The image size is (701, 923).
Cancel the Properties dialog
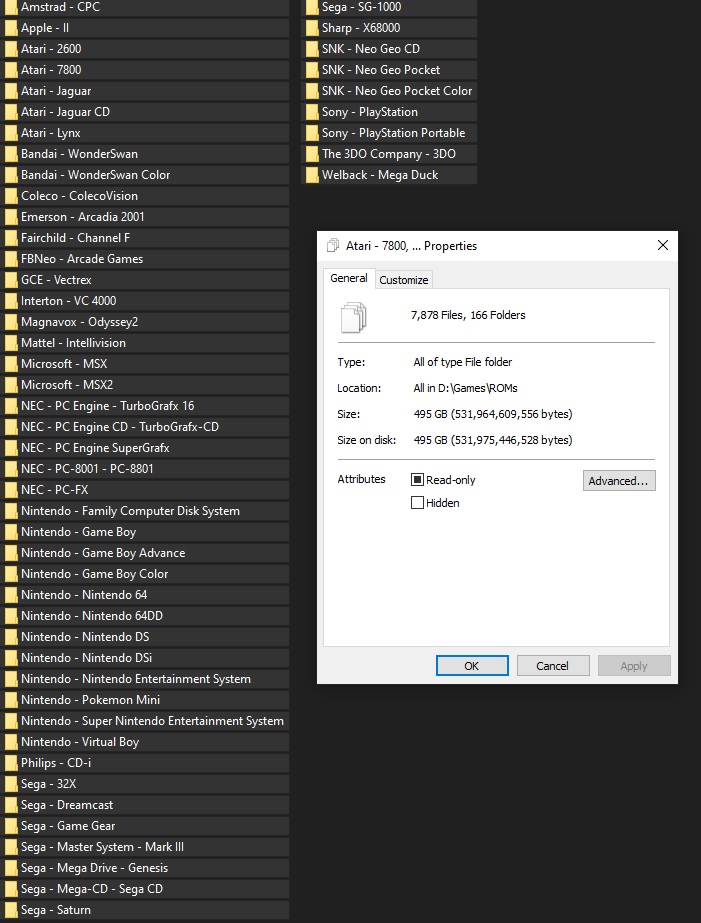pos(553,666)
